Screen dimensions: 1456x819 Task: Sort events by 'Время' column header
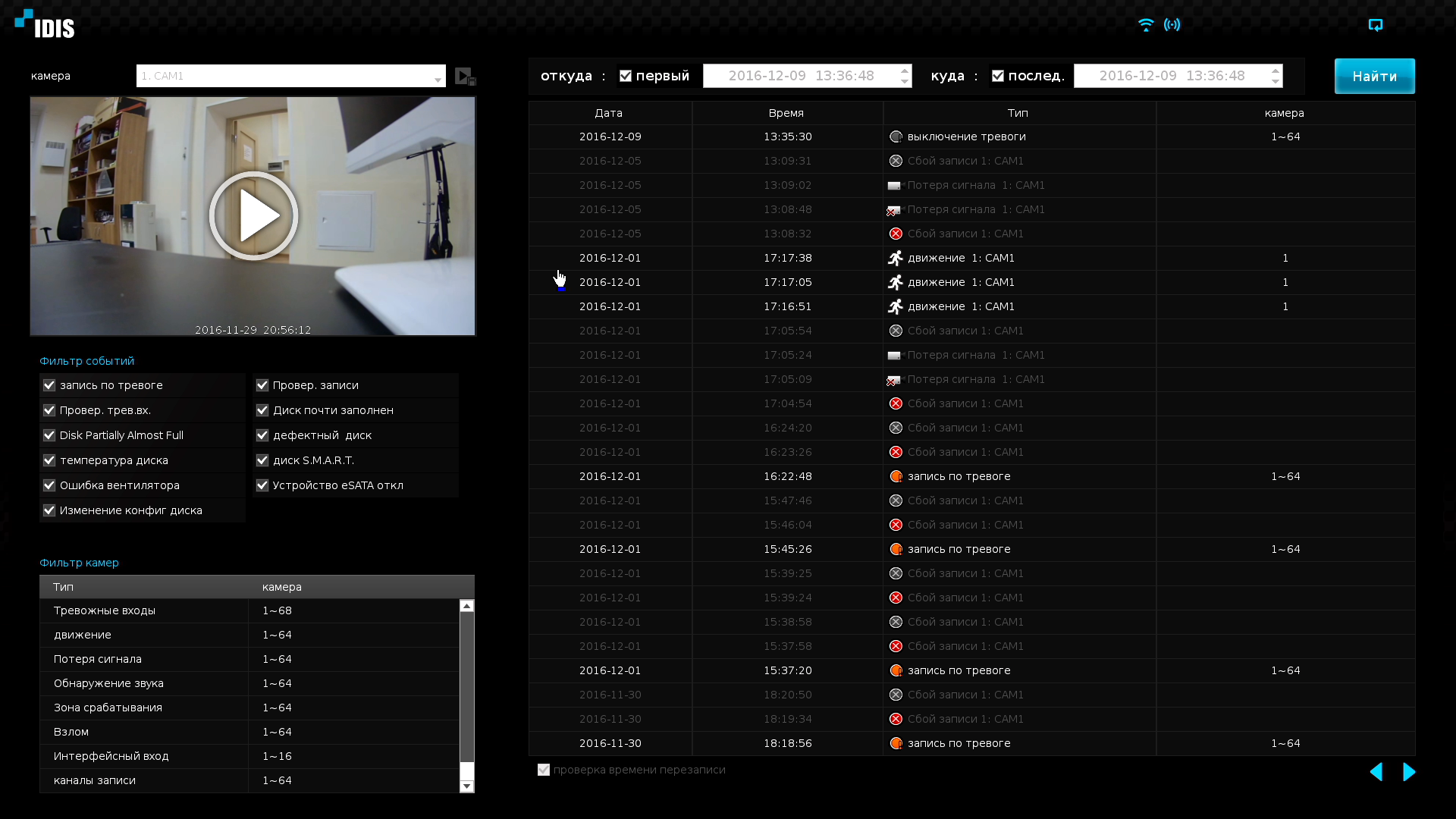786,113
